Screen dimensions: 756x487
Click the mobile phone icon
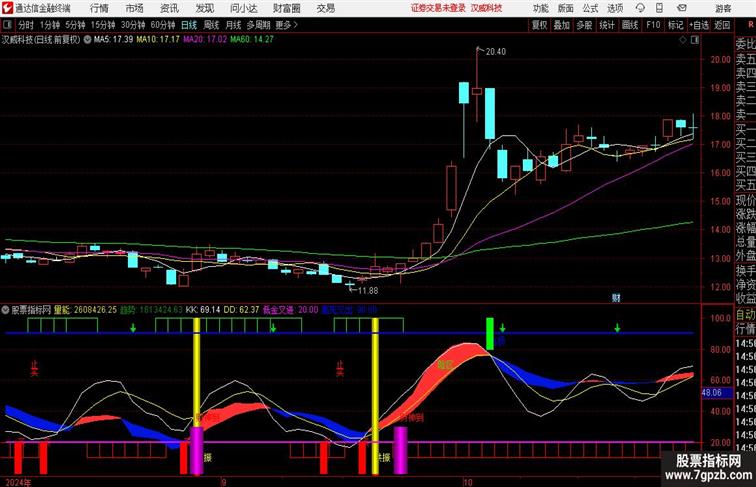click(x=660, y=8)
